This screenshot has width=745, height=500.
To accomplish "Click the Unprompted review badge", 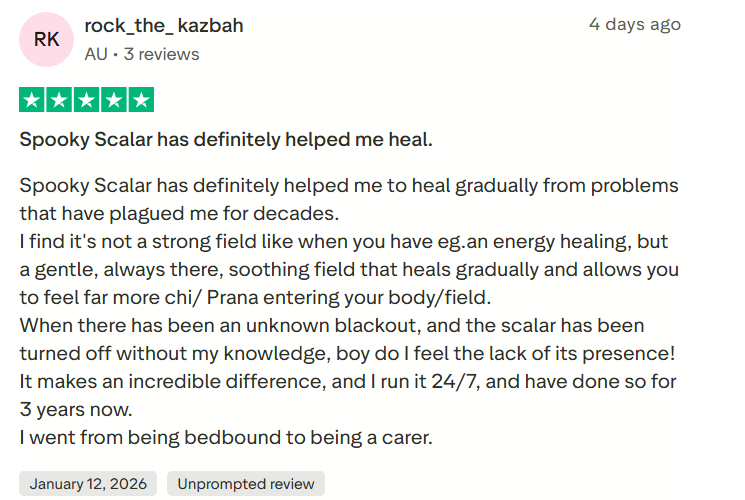I will pos(246,484).
